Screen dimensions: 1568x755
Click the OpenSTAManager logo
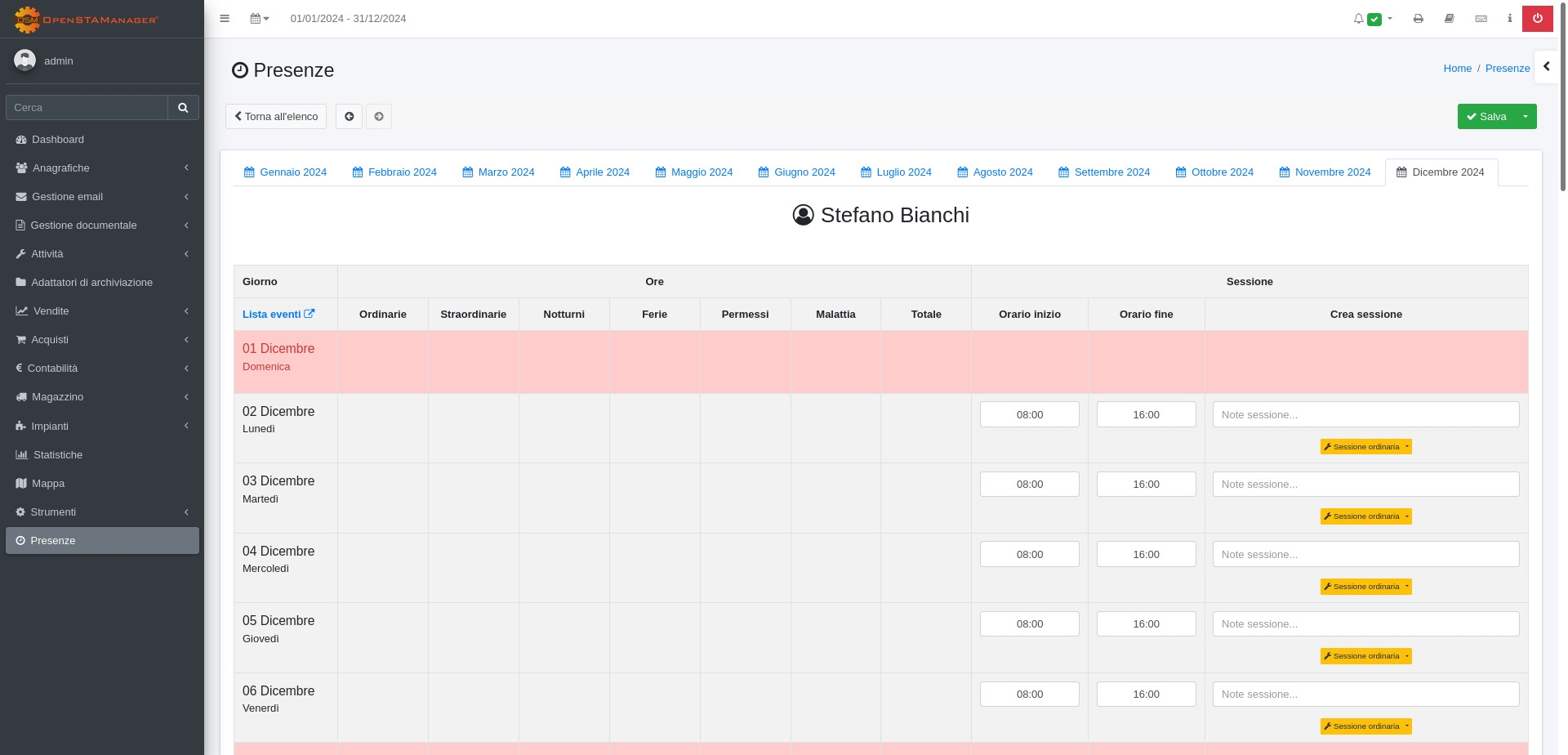(x=87, y=19)
